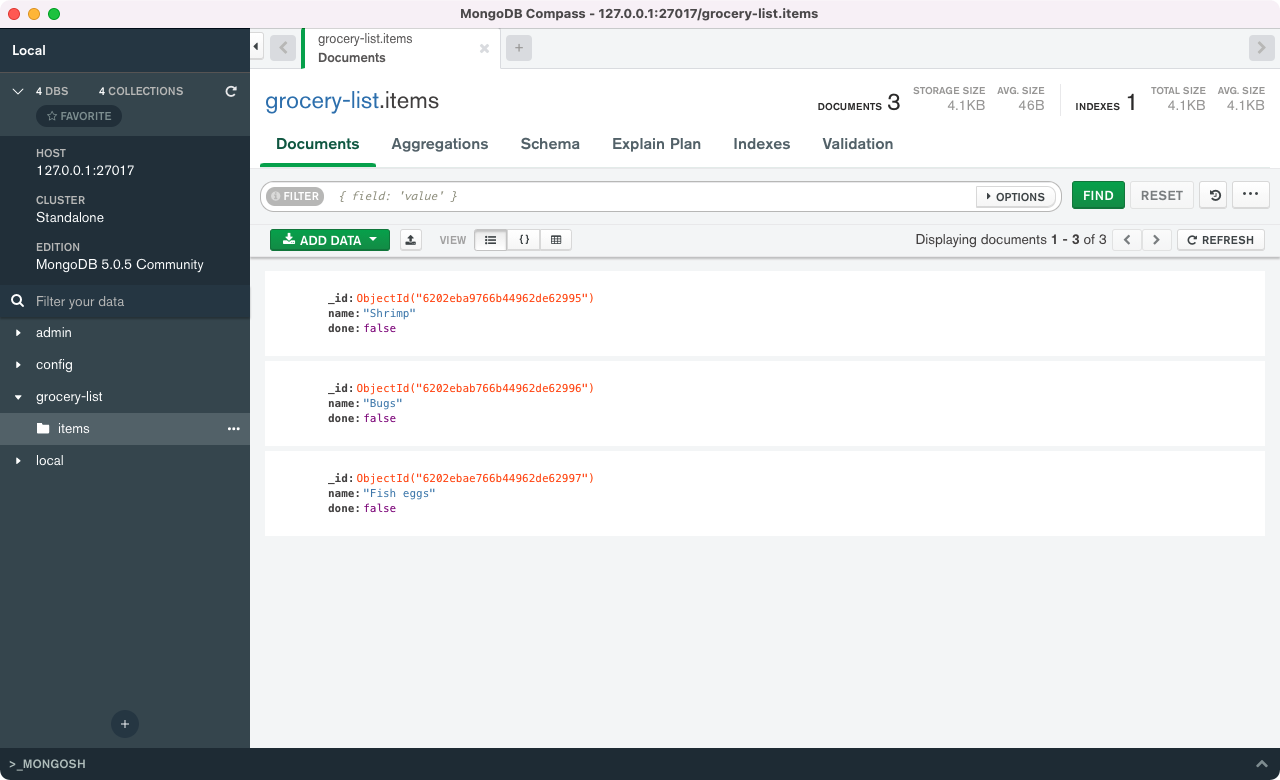This screenshot has width=1280, height=780.
Task: Click host address 127.0.0.1:27017
Action: point(85,170)
